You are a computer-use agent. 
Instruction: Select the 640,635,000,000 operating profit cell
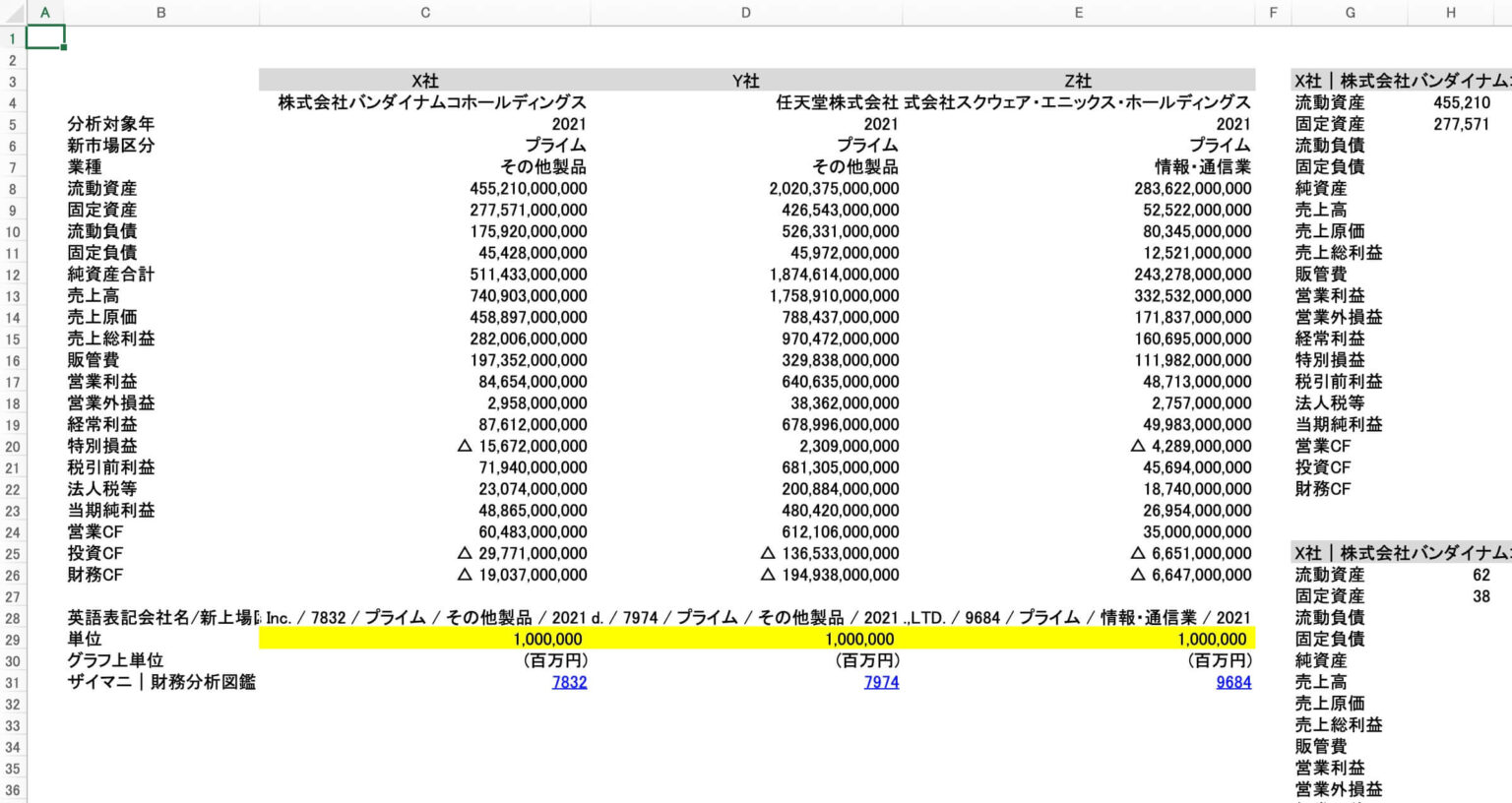[840, 382]
